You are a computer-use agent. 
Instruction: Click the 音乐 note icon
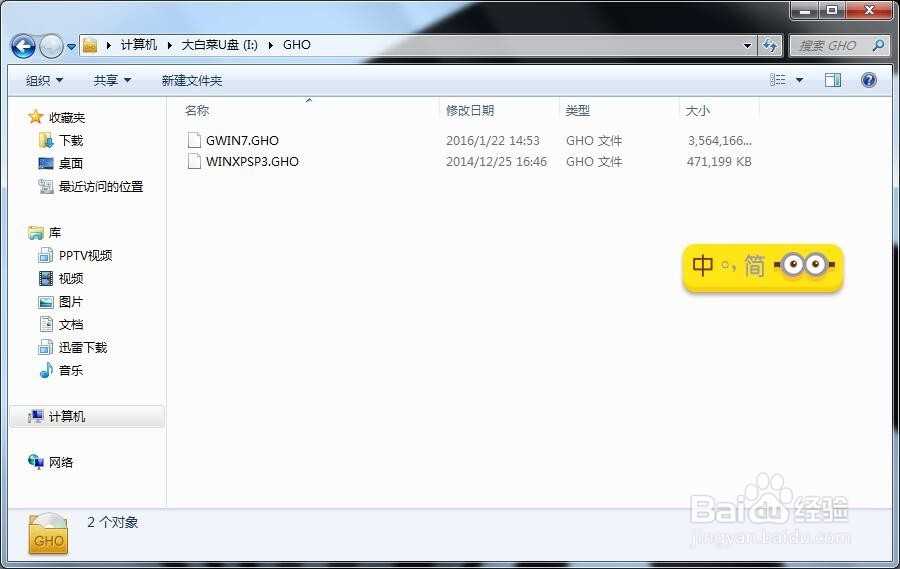pyautogui.click(x=46, y=370)
